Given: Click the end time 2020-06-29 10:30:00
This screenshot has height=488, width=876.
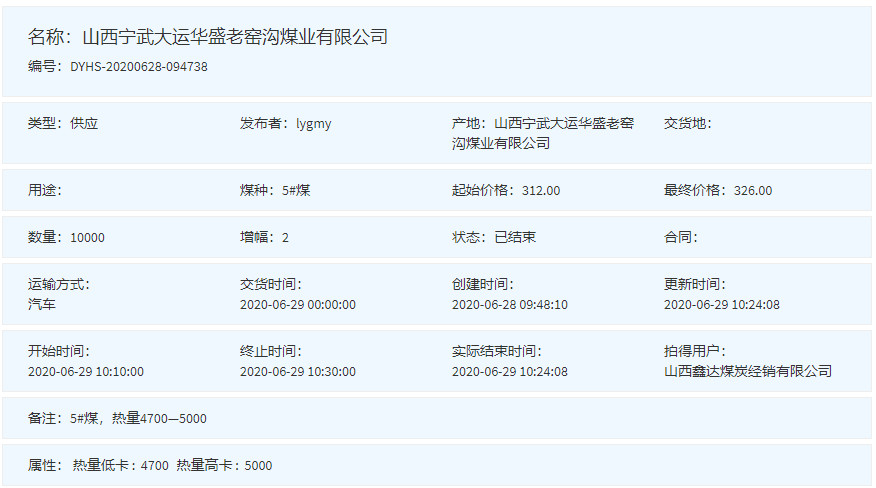Looking at the screenshot, I should 298,371.
